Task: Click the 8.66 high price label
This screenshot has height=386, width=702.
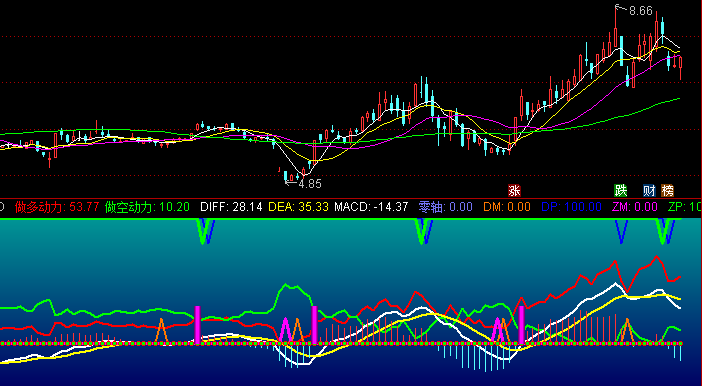Action: tap(641, 11)
